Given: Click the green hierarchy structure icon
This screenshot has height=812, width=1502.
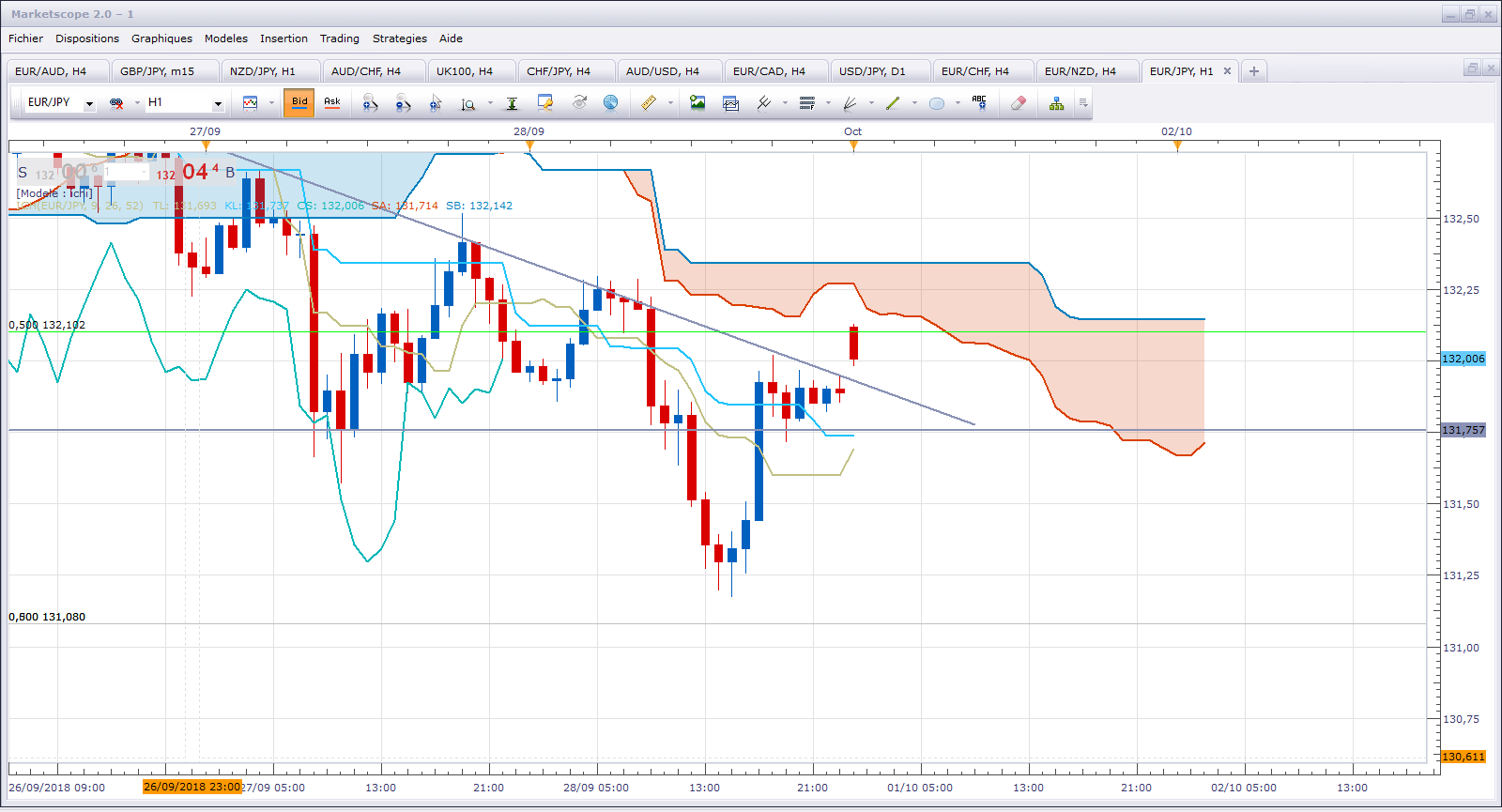Looking at the screenshot, I should coord(1057,103).
